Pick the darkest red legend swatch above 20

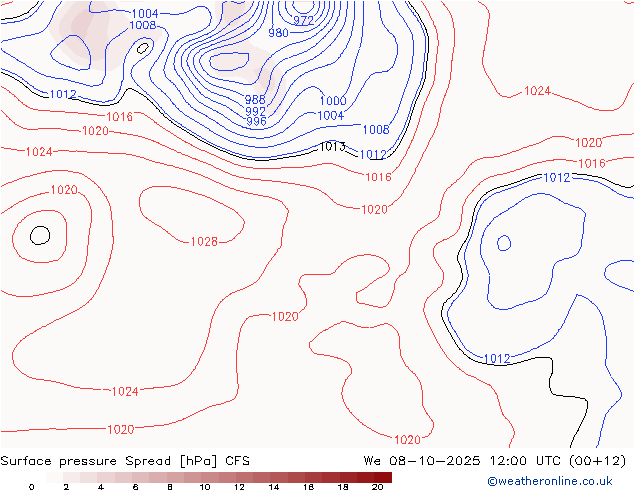[x=383, y=477]
